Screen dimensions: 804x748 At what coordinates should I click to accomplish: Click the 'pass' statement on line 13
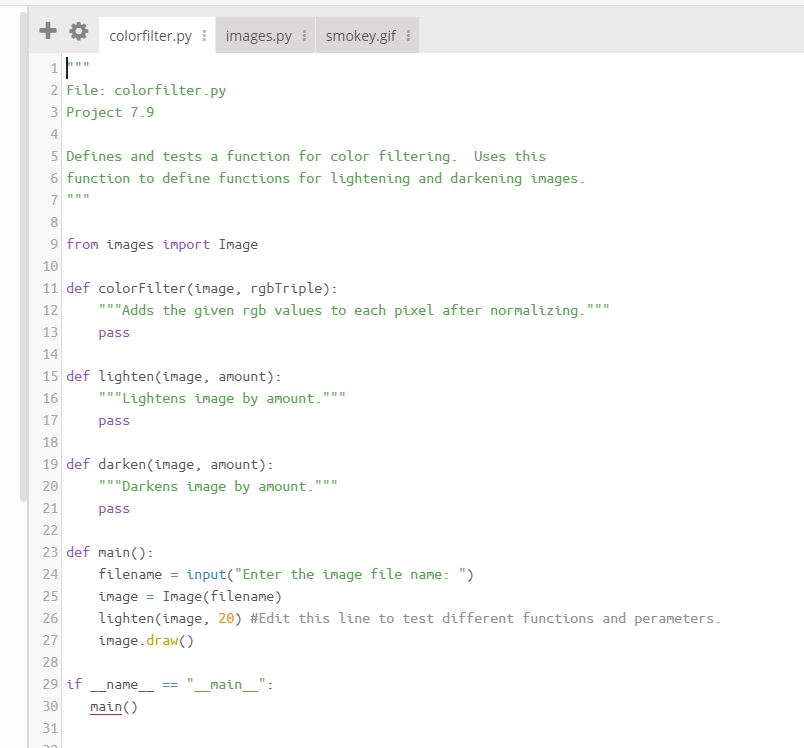click(x=114, y=333)
